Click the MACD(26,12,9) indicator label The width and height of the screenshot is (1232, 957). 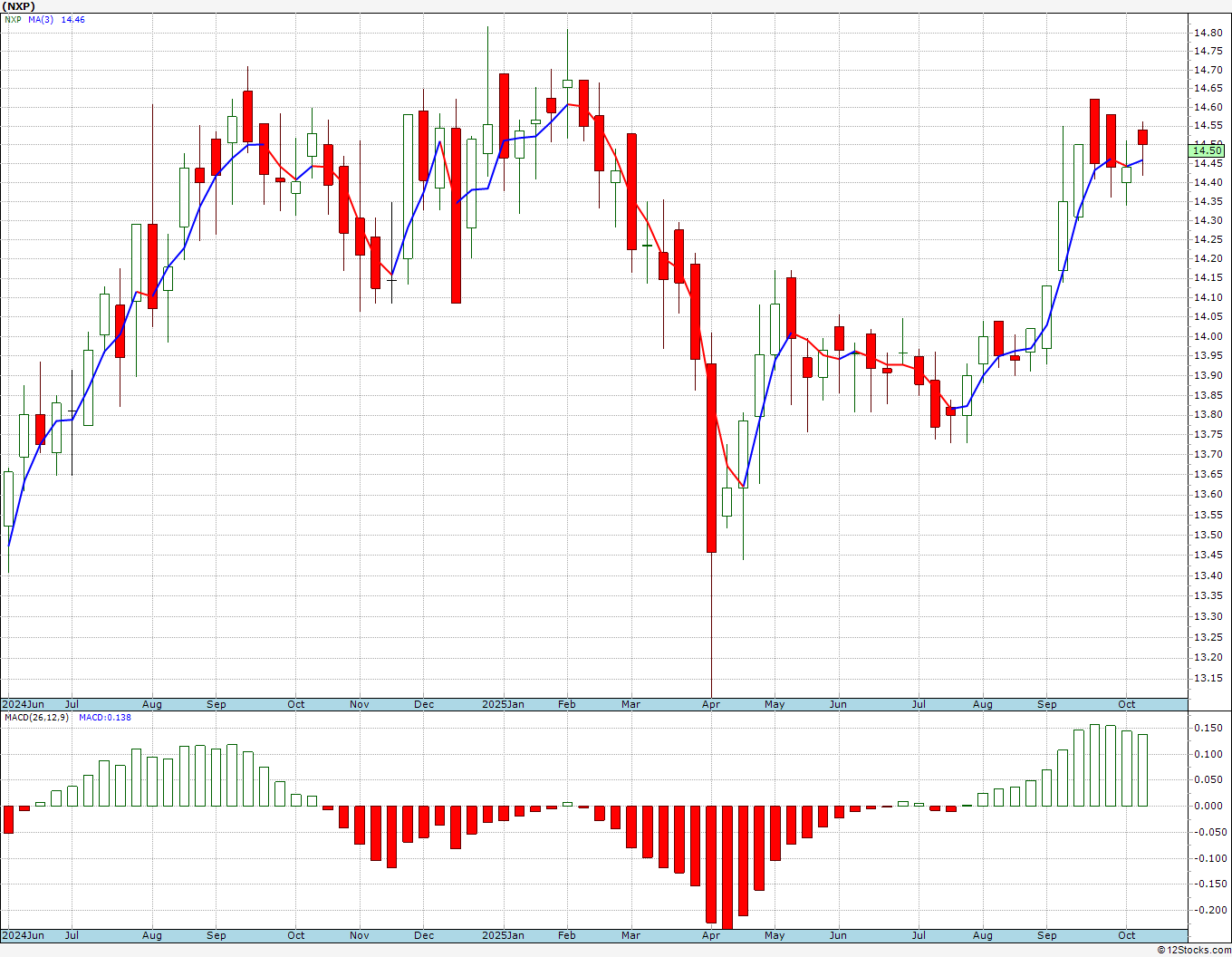coord(36,718)
